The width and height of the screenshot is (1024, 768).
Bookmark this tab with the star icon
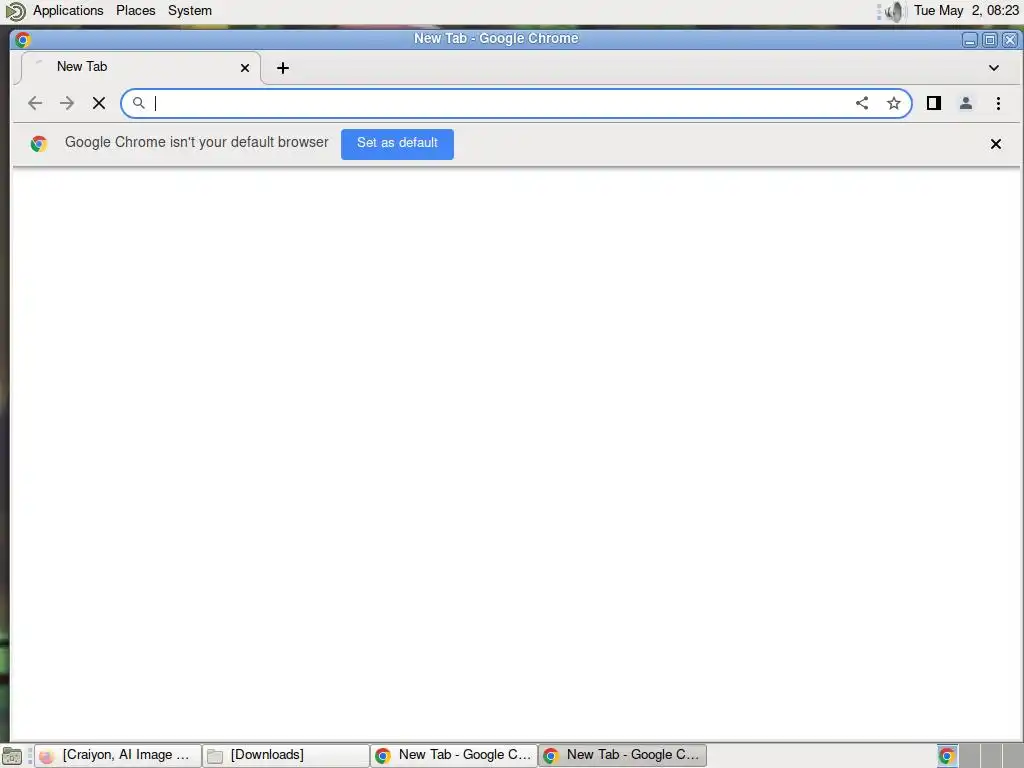pyautogui.click(x=893, y=103)
